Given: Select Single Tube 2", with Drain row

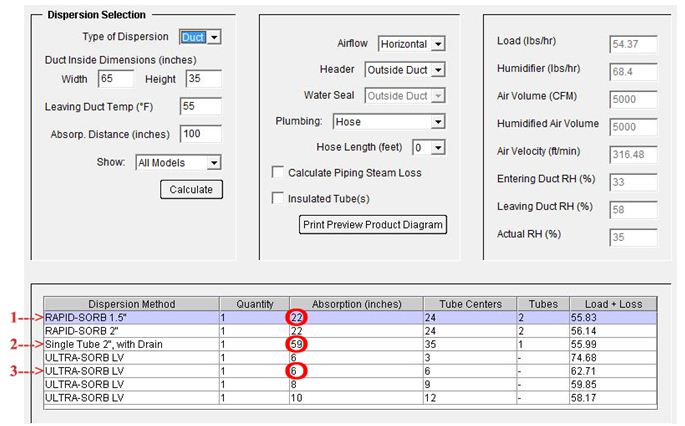Looking at the screenshot, I should click(x=350, y=344).
